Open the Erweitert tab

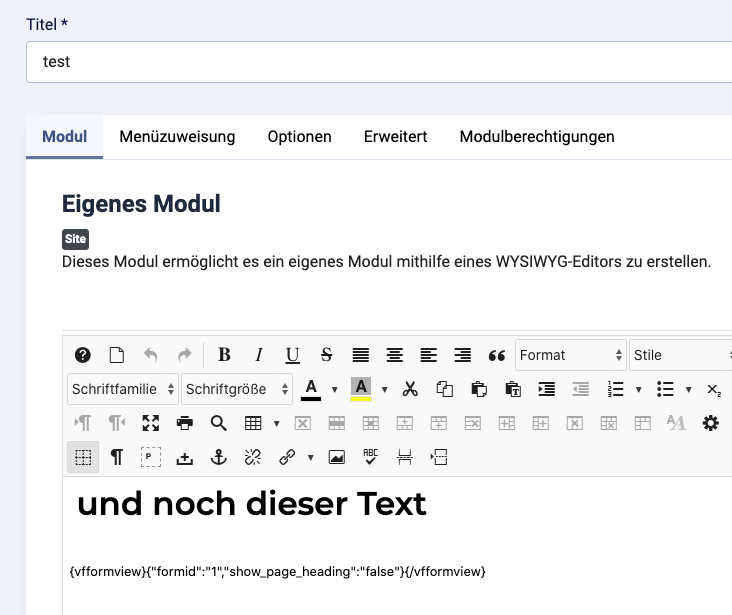pos(395,137)
